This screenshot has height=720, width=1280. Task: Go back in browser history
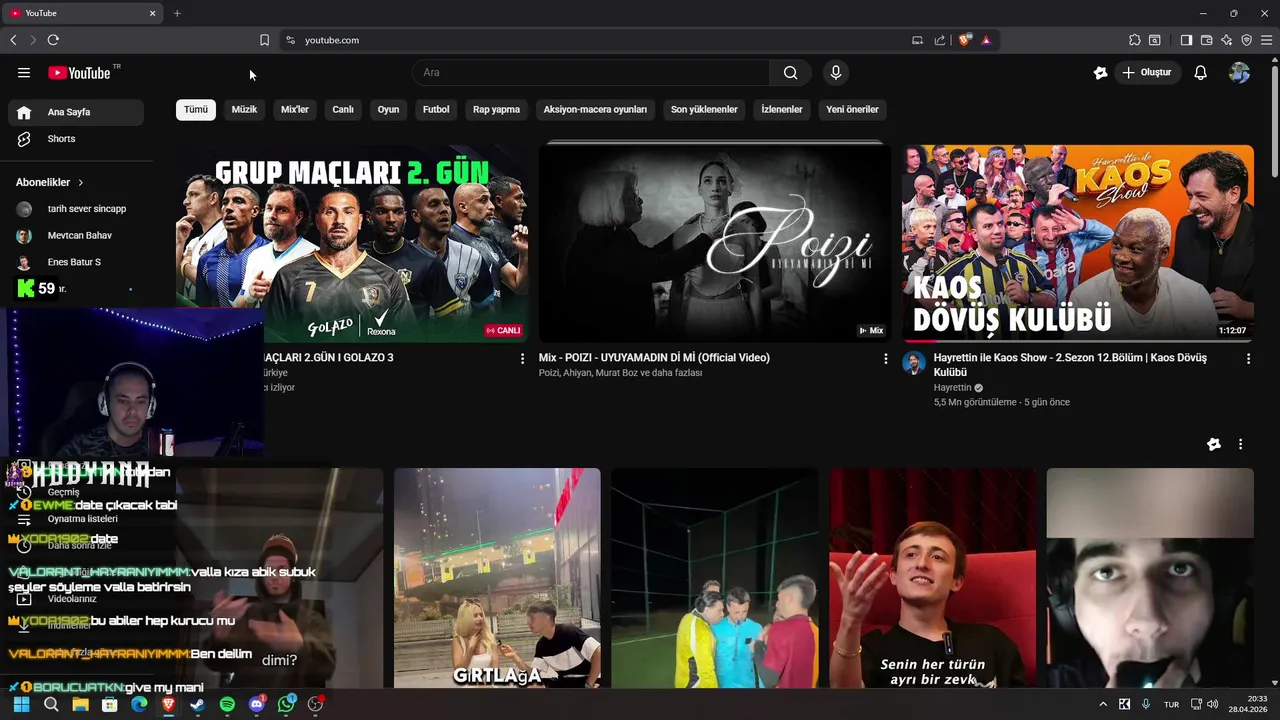pos(13,40)
